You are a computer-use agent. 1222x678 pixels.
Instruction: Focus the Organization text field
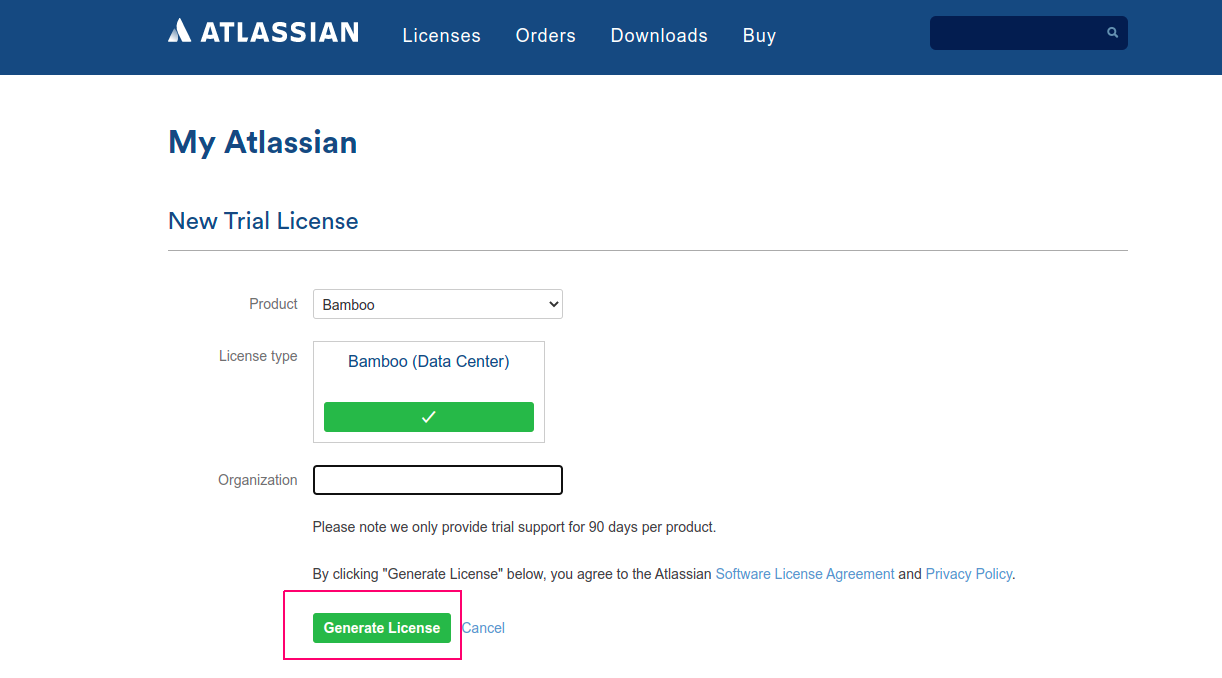438,480
